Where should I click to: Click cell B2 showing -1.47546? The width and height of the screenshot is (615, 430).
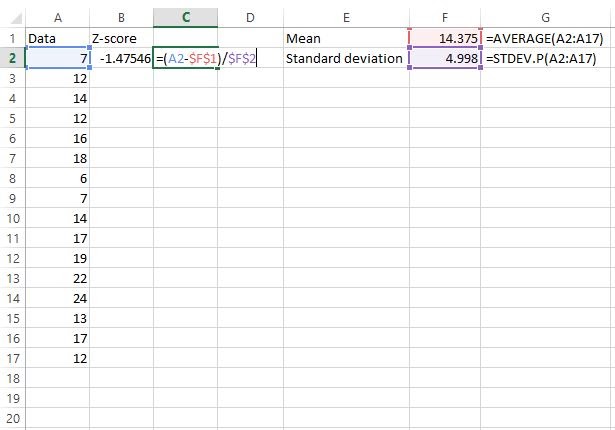[x=122, y=58]
